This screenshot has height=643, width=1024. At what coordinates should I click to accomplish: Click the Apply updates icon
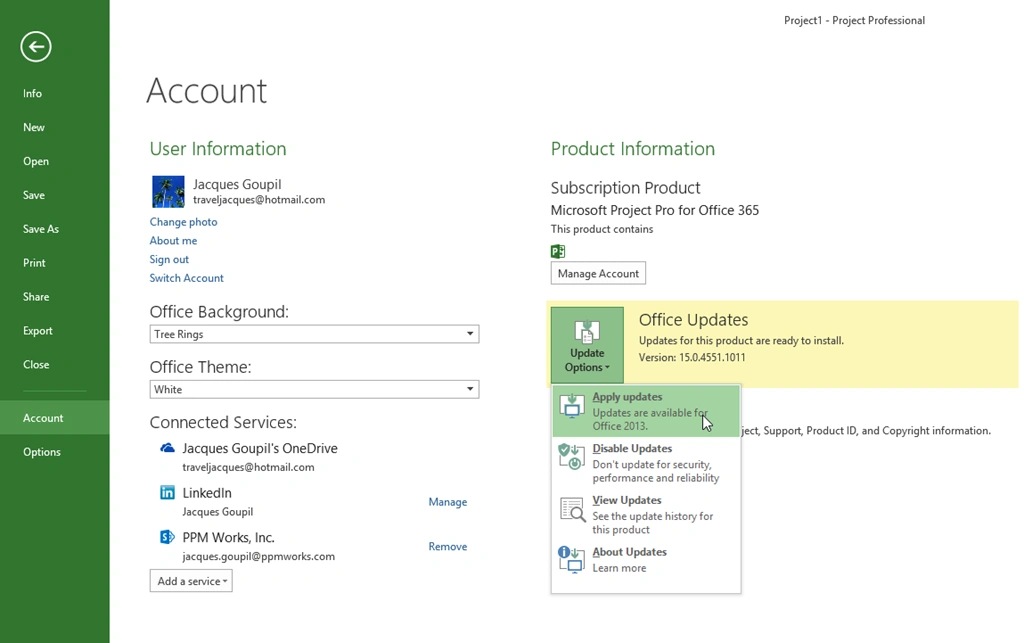(572, 405)
